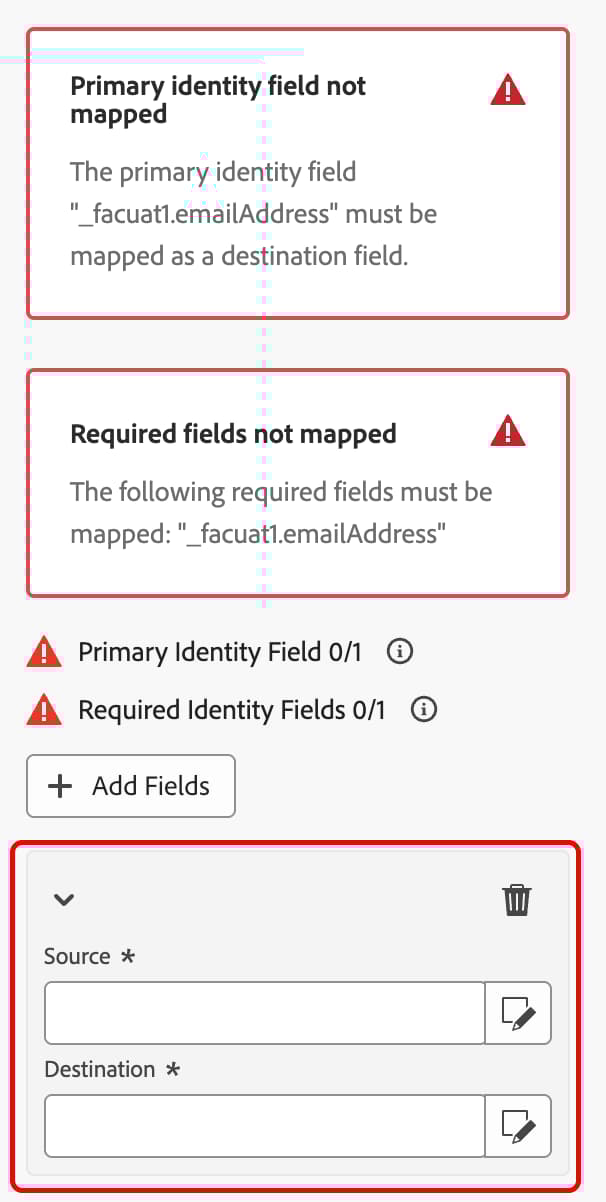This screenshot has width=606, height=1202.
Task: Focus the Source input field
Action: pos(265,1013)
